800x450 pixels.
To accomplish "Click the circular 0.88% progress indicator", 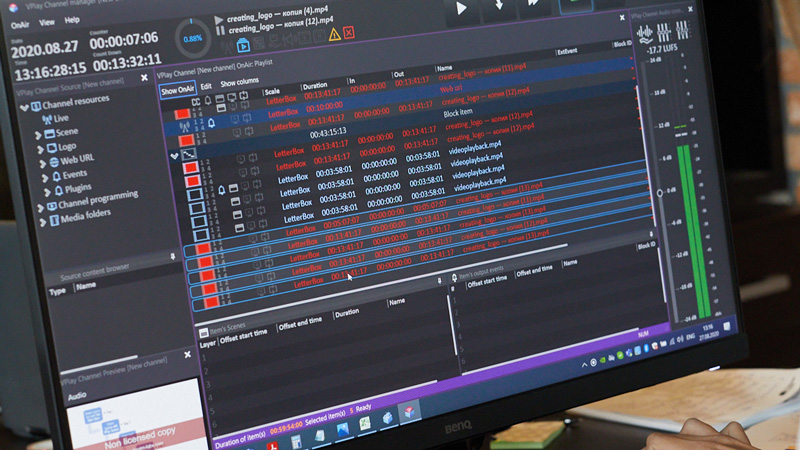I will [x=192, y=39].
